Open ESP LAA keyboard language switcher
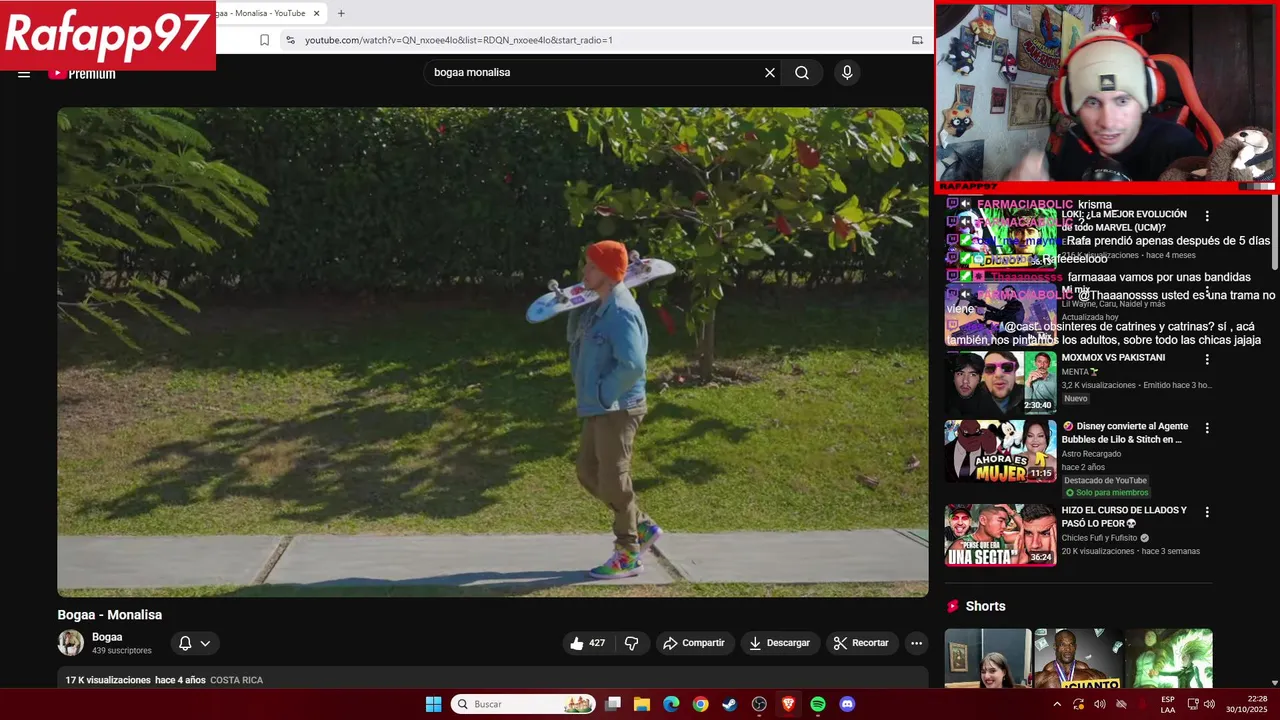 pyautogui.click(x=1168, y=704)
